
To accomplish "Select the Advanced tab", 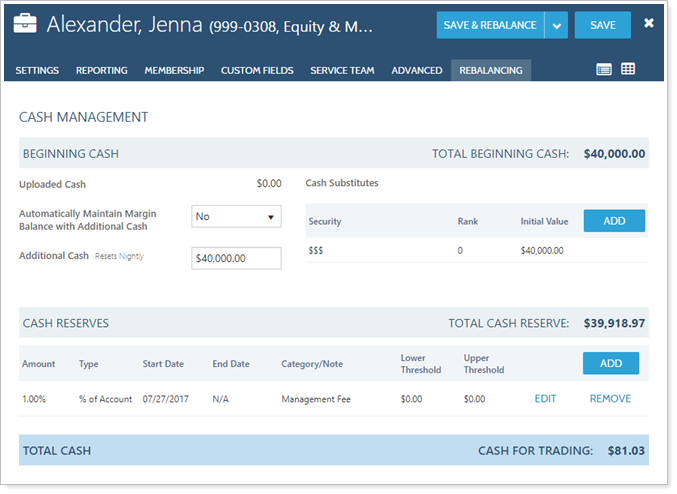I will (417, 71).
